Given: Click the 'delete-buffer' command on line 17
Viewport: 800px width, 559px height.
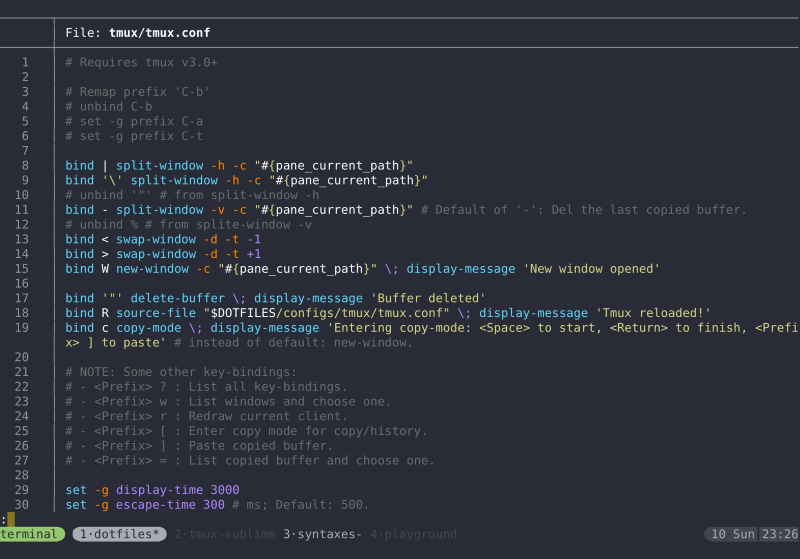Looking at the screenshot, I should tap(178, 299).
